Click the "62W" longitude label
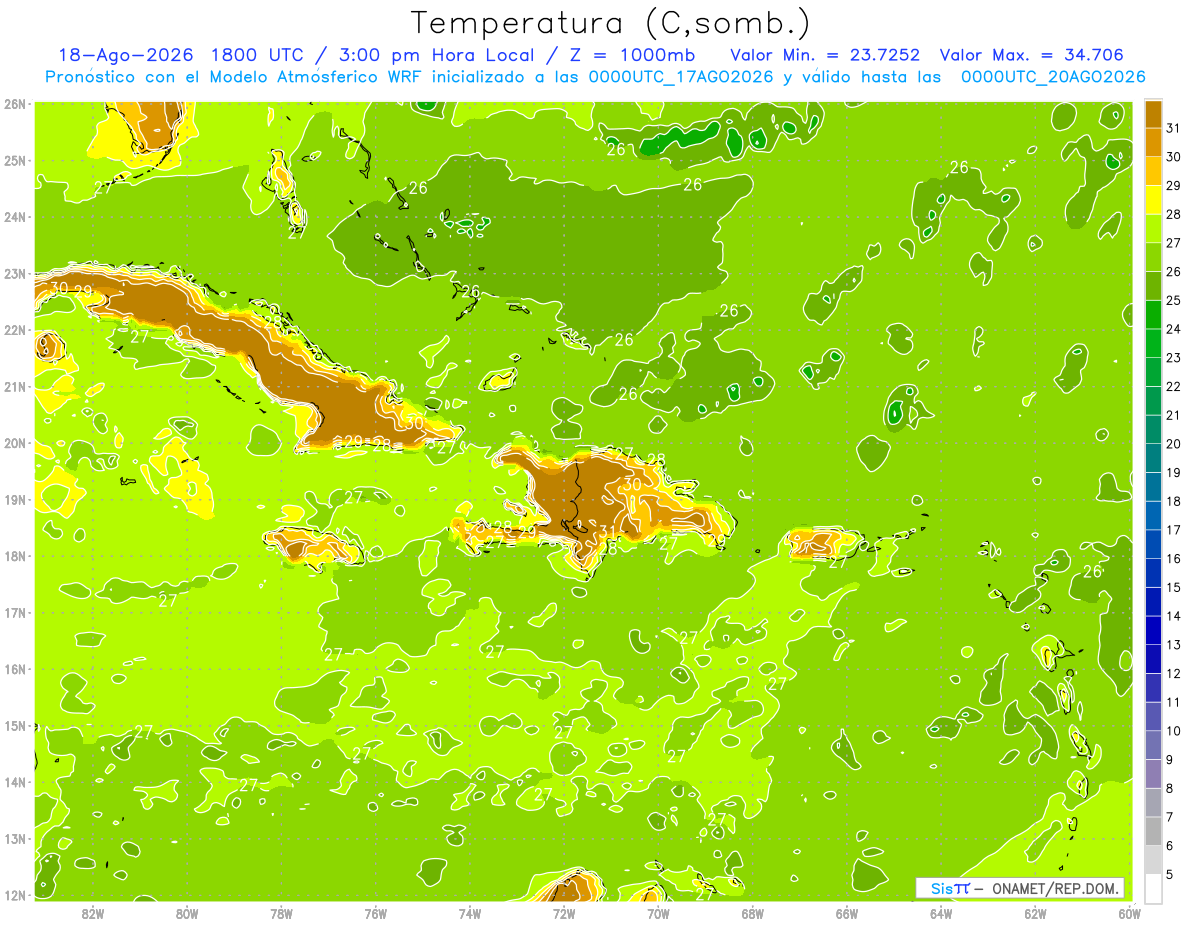The width and height of the screenshot is (1200, 927). pos(1035,913)
